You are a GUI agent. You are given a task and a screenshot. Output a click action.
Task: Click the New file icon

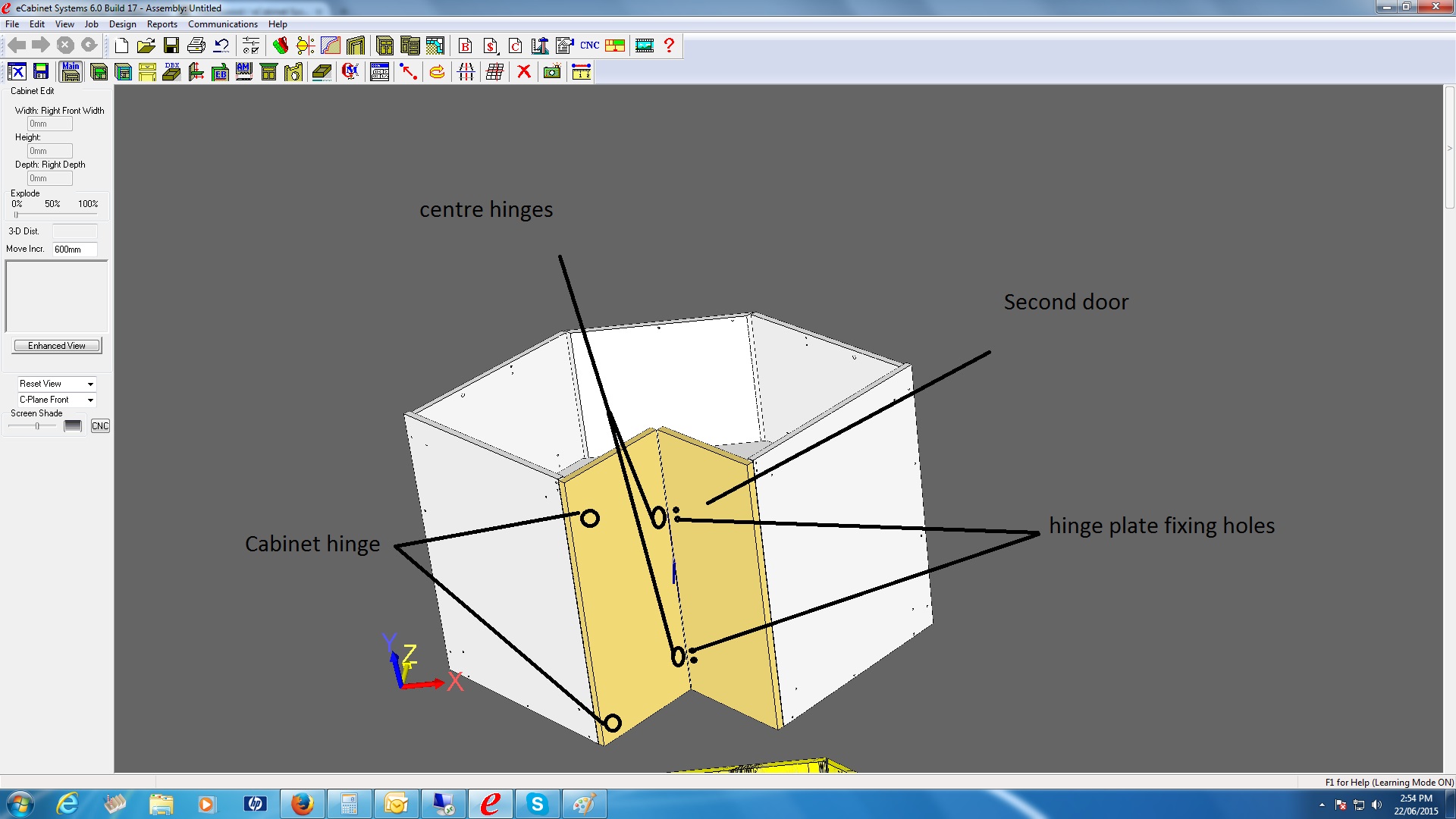click(121, 45)
